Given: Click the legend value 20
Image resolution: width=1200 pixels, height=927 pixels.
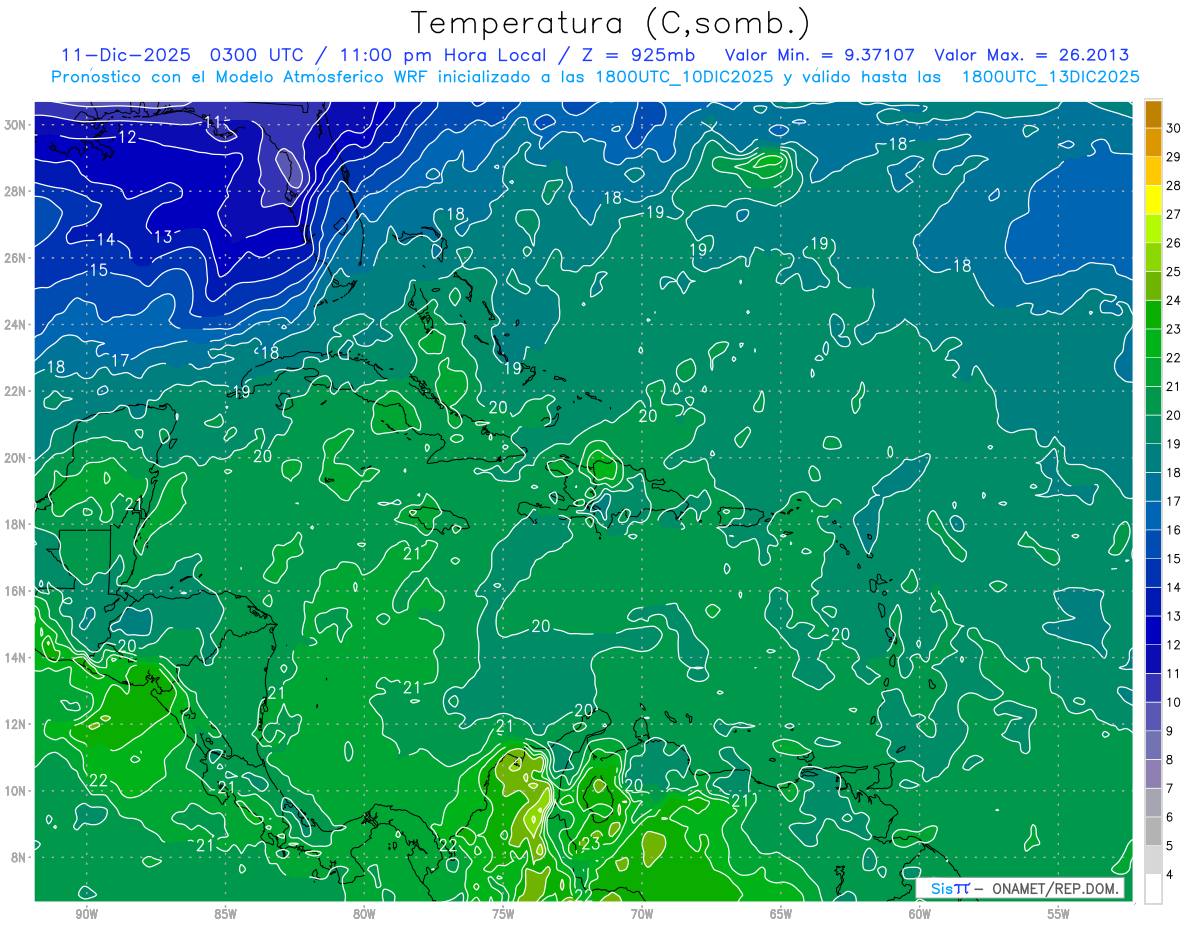Looking at the screenshot, I should click(1173, 415).
